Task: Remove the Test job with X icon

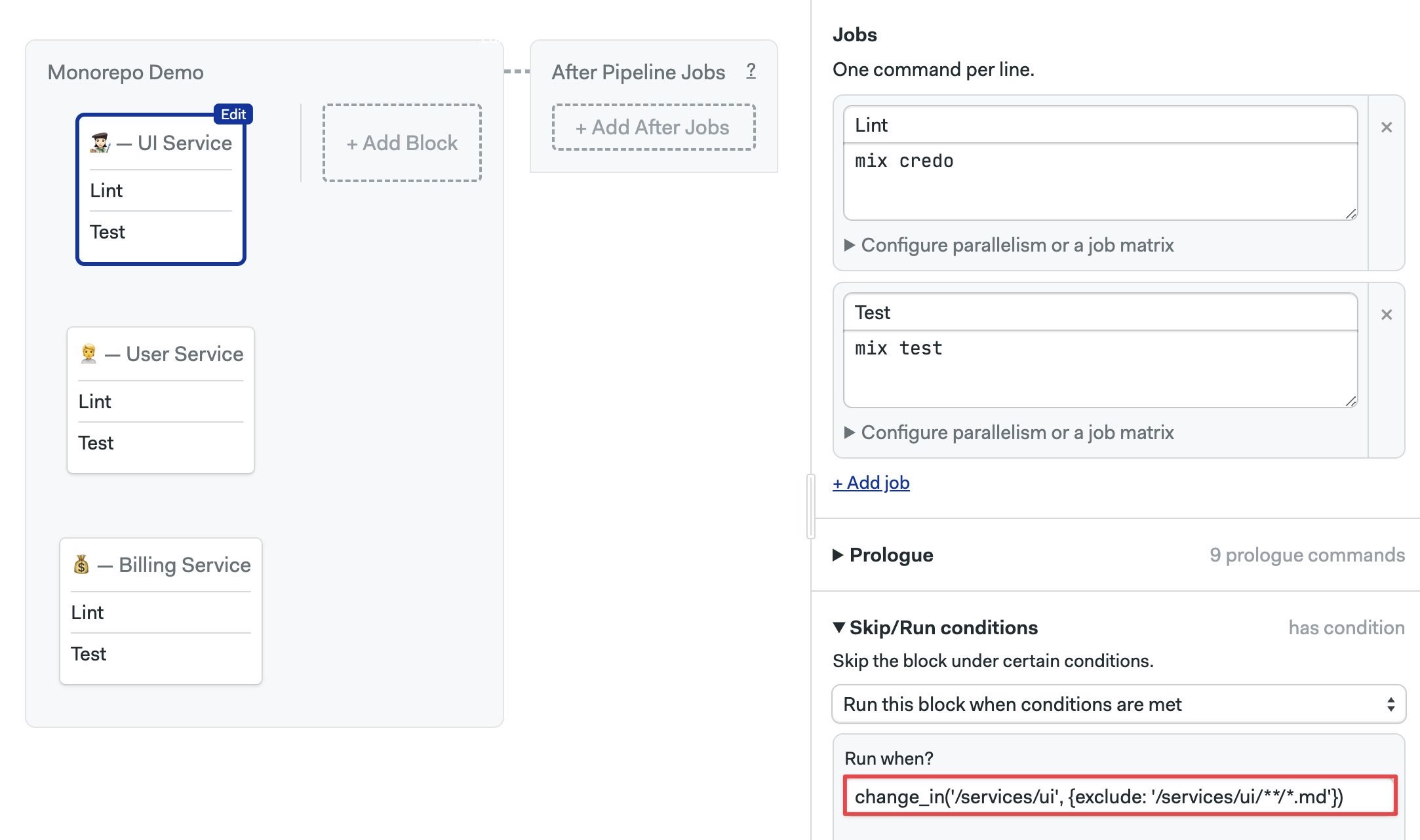Action: (1386, 315)
